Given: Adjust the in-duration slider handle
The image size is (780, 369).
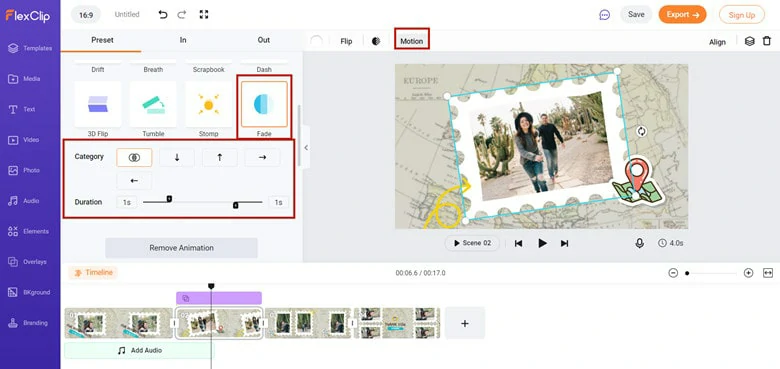Looking at the screenshot, I should coord(169,199).
